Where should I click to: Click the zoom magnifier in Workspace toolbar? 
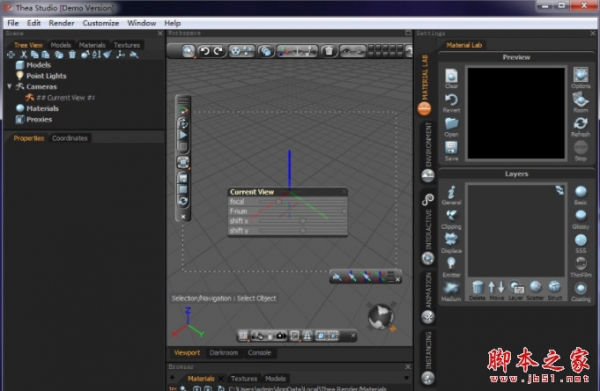tap(188, 51)
